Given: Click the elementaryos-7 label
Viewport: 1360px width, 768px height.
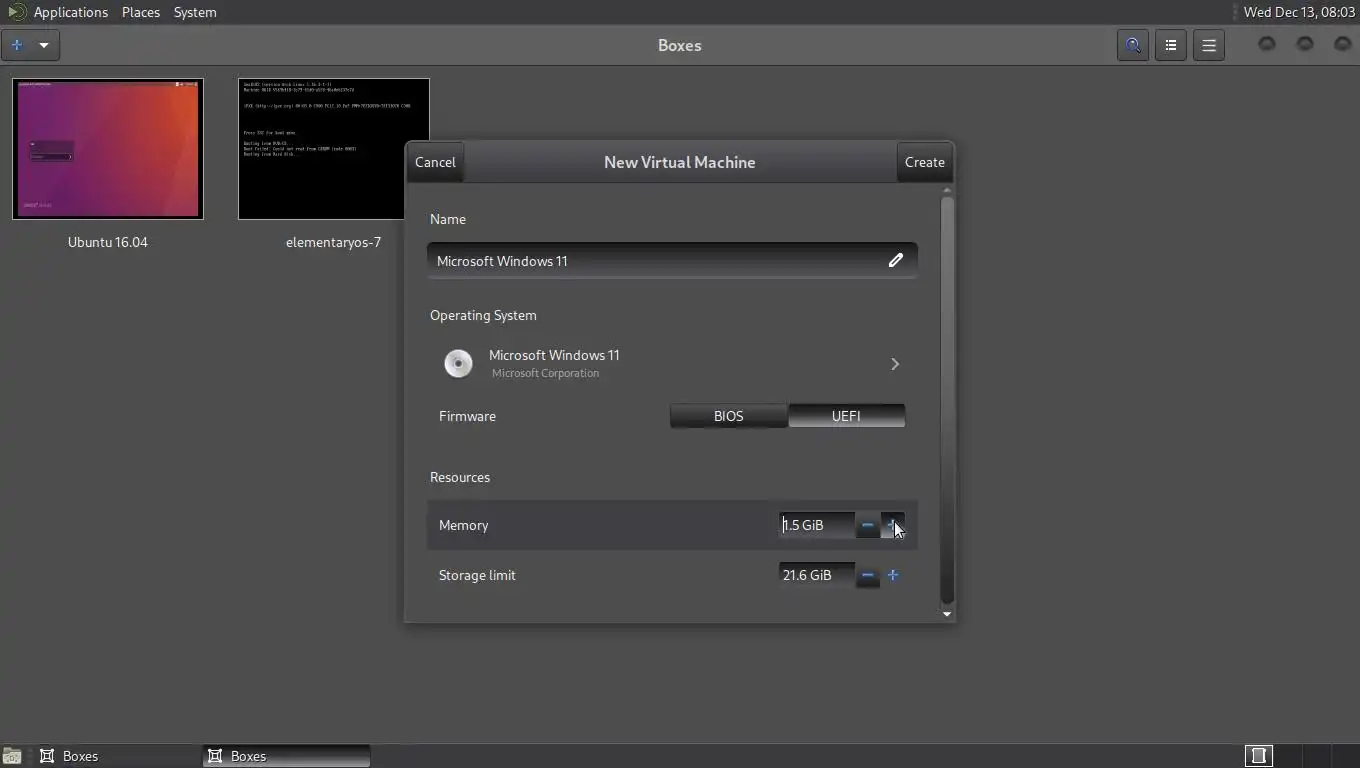Looking at the screenshot, I should pos(334,242).
